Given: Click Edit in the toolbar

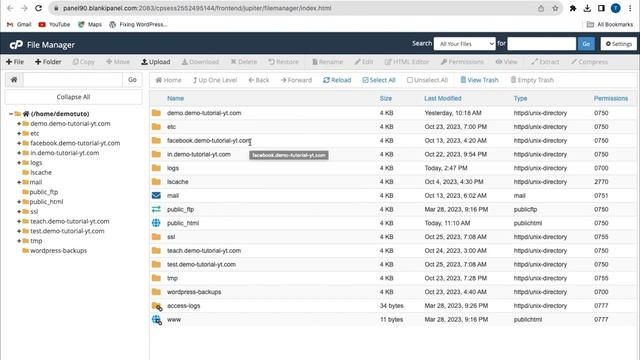Looking at the screenshot, I should 364,62.
